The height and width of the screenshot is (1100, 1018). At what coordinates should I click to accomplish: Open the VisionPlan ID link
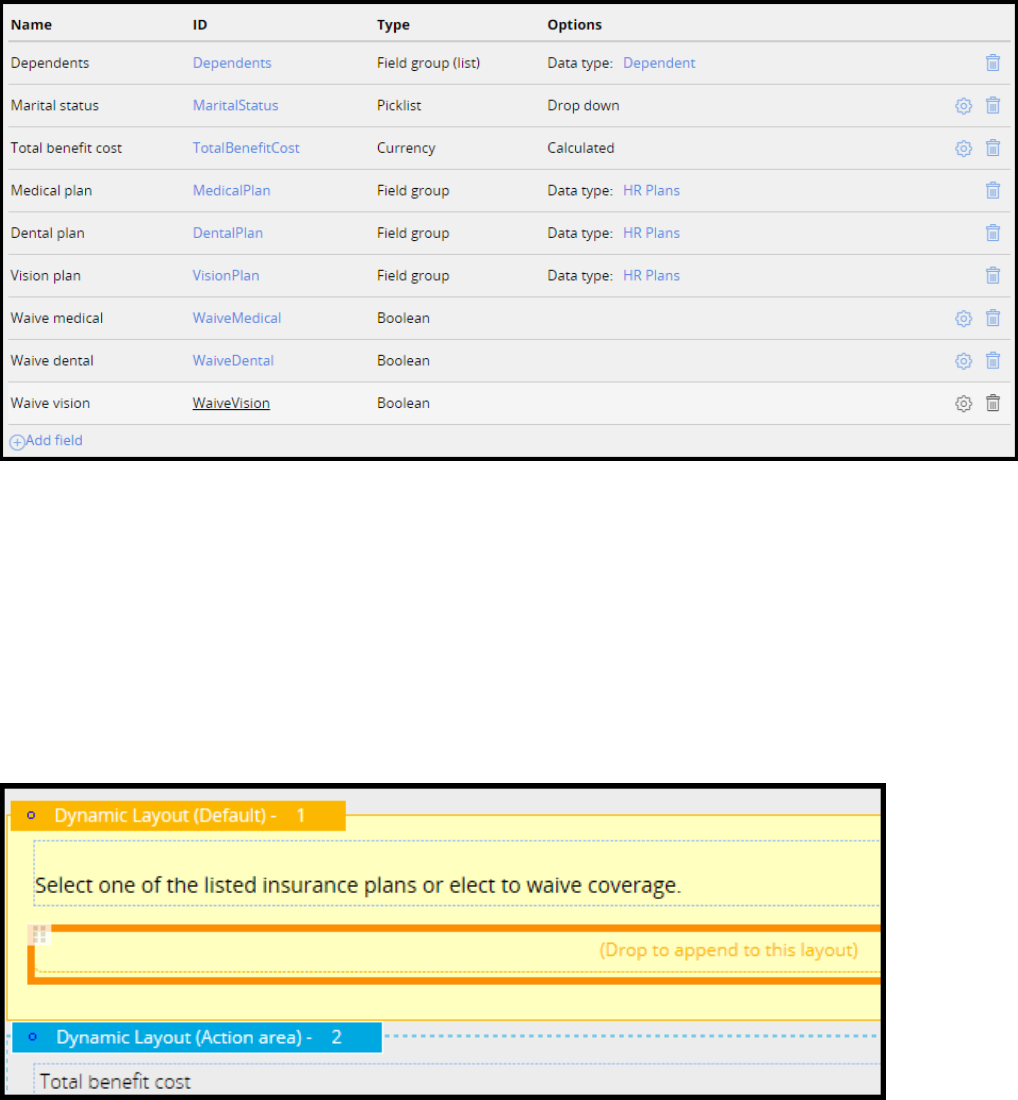[x=226, y=276]
